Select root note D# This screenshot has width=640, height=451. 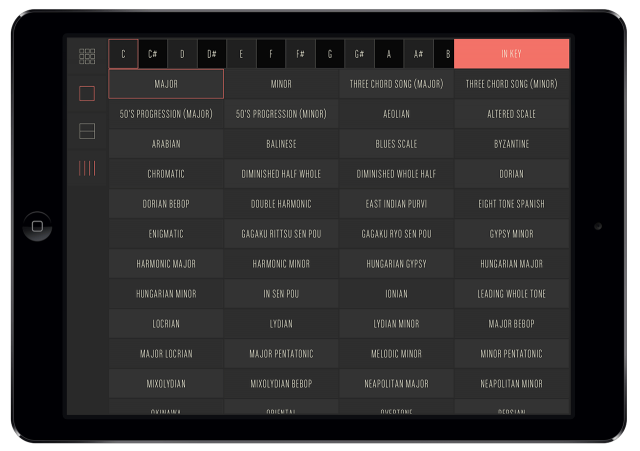(x=212, y=54)
